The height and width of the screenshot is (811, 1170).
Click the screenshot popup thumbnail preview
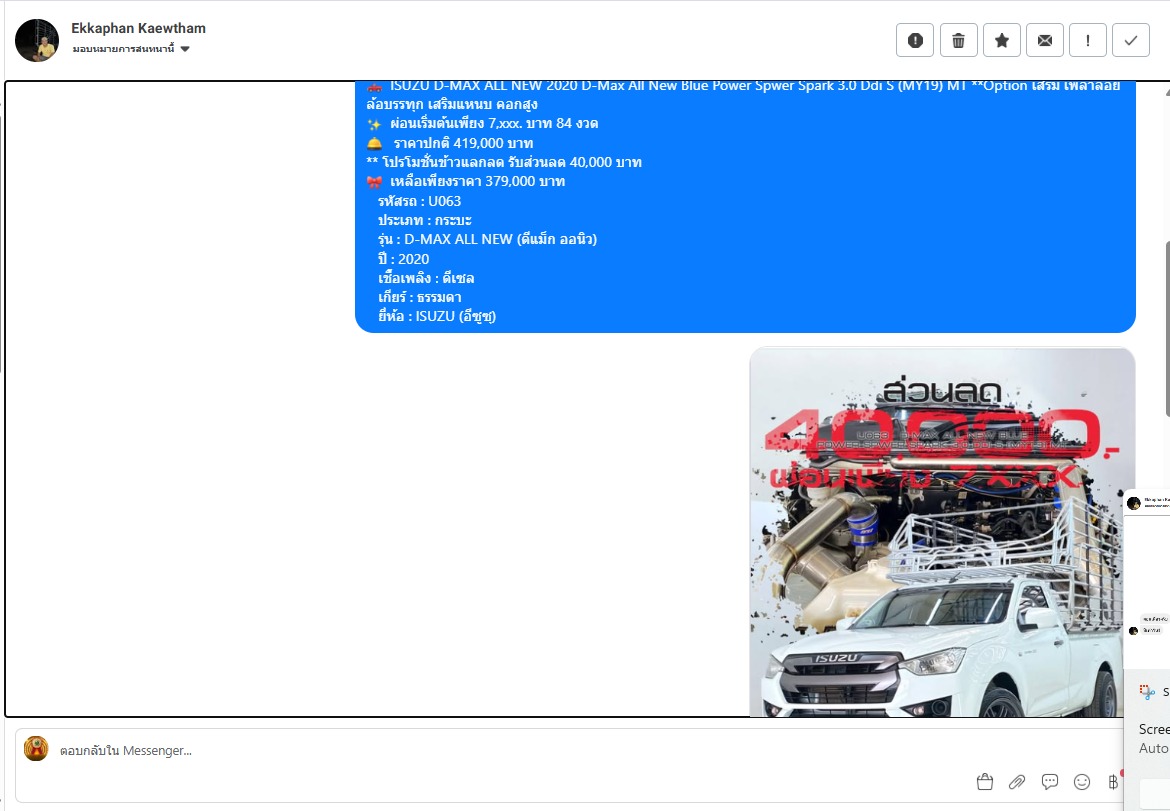1147,578
